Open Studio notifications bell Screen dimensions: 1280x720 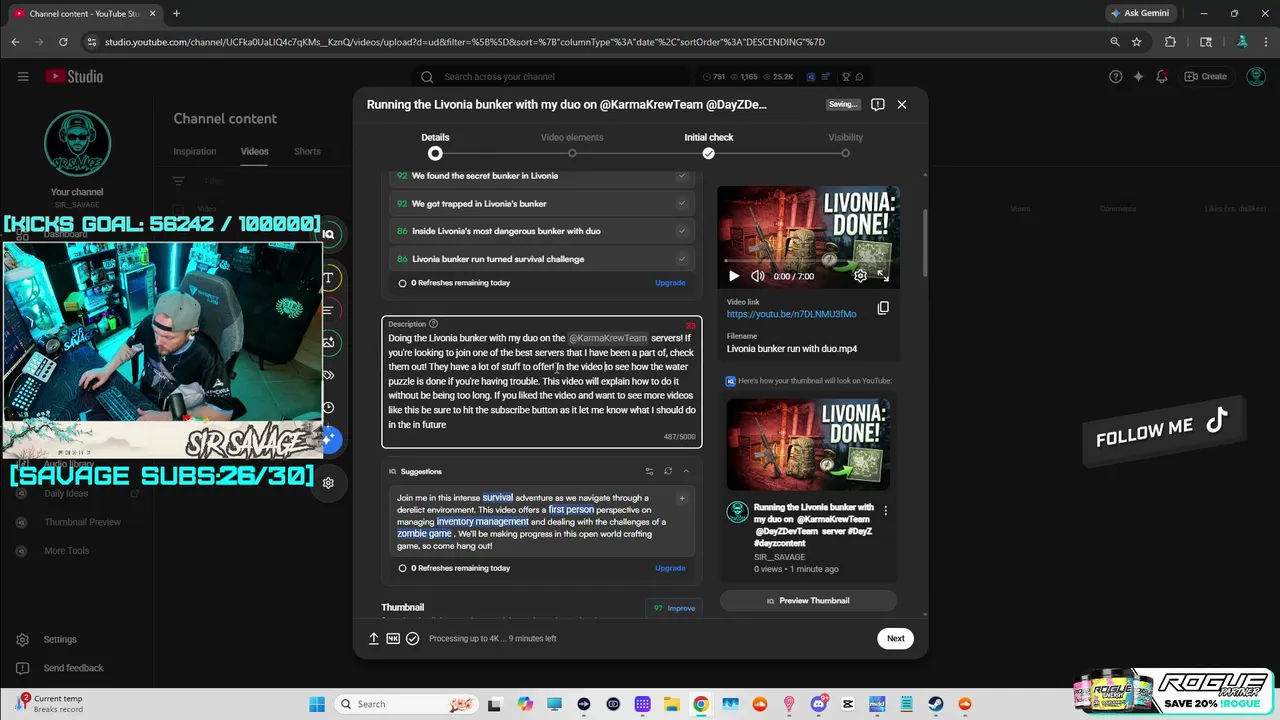pyautogui.click(x=1161, y=76)
